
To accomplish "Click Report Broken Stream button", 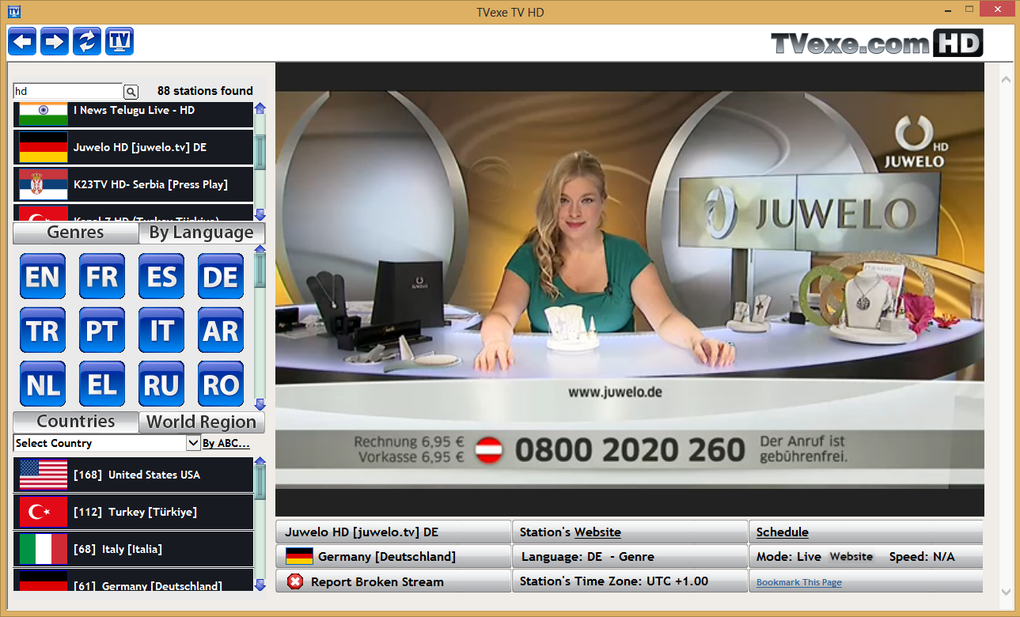I will 394,581.
